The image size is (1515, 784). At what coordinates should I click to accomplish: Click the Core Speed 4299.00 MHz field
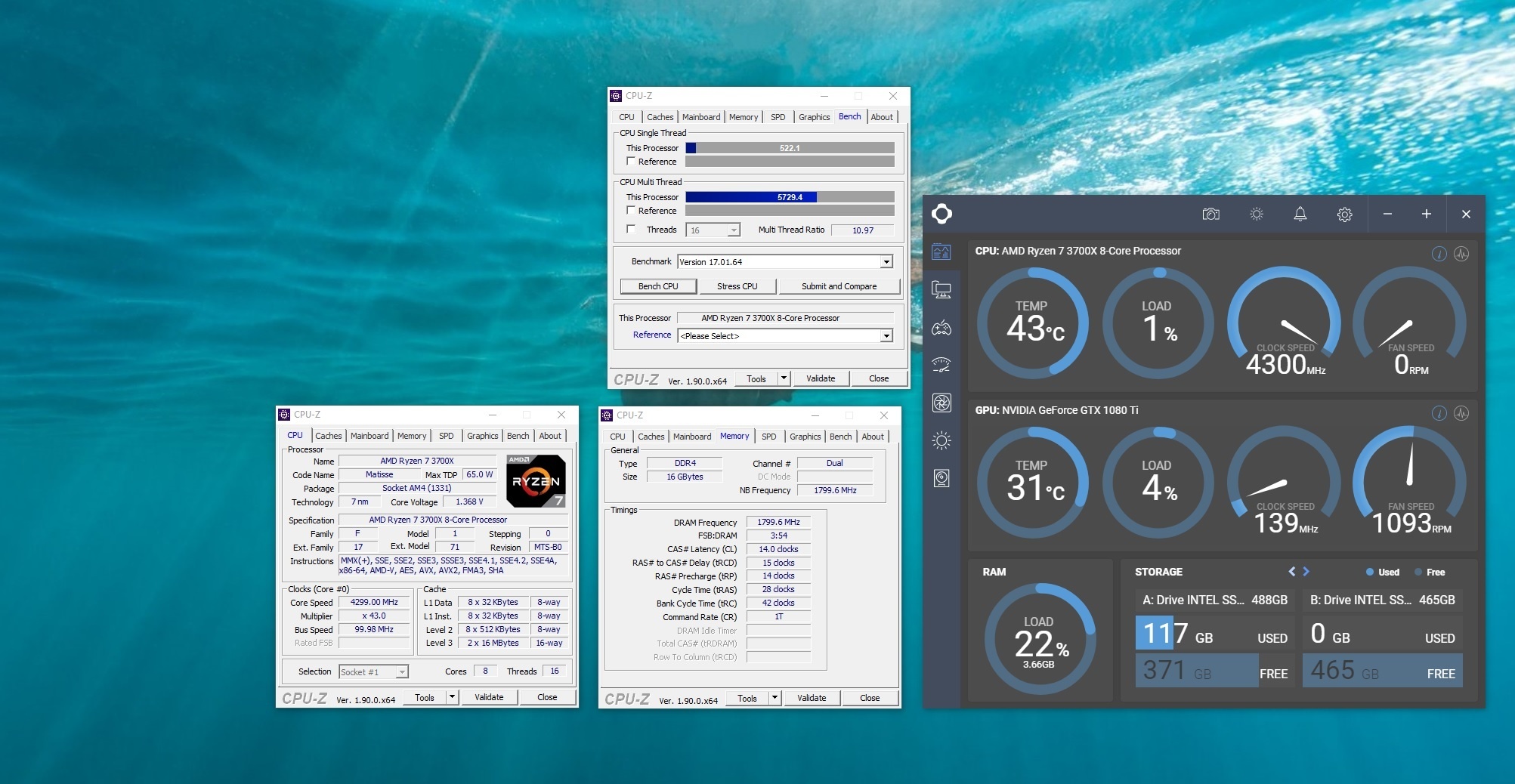(374, 602)
